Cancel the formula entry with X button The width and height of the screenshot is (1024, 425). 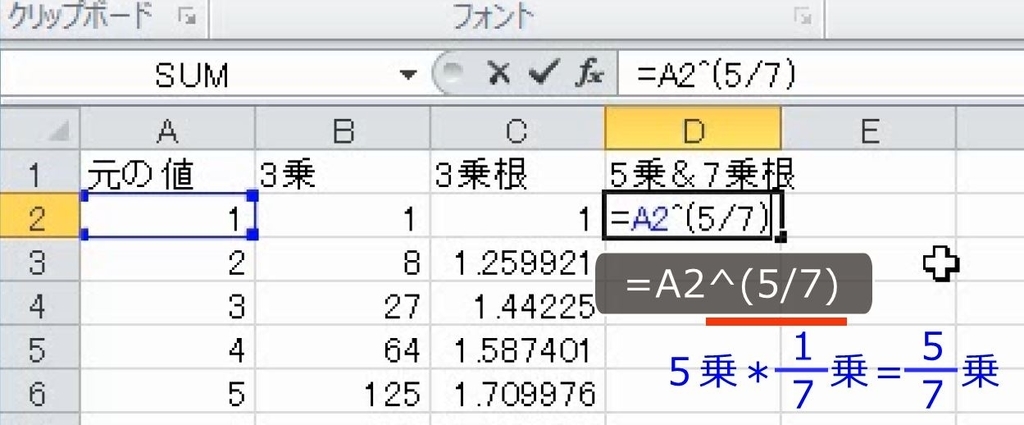499,74
